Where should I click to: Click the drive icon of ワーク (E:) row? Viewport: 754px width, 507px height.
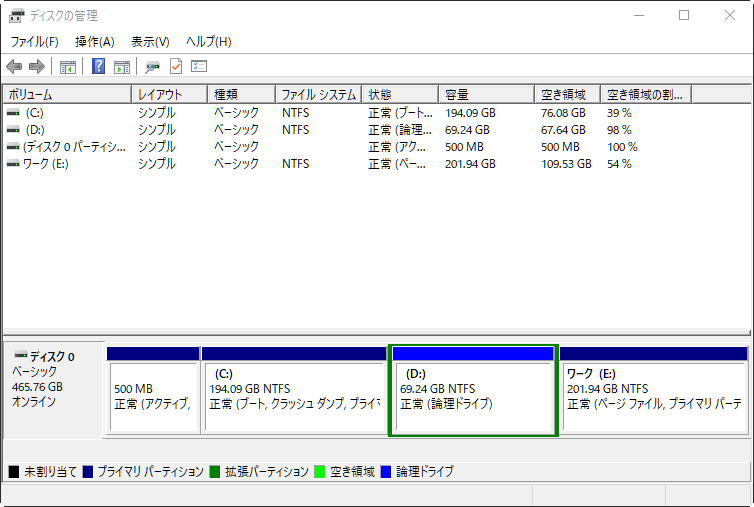[13, 164]
